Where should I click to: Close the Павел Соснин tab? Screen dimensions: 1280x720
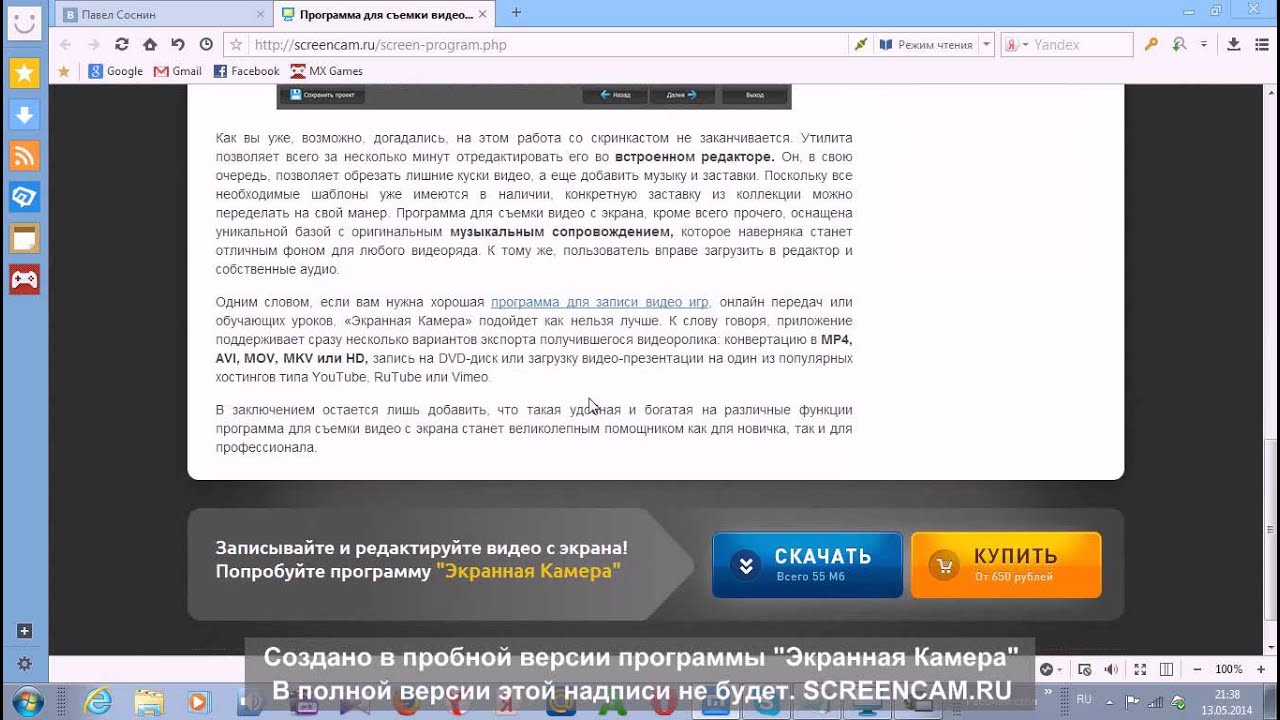coord(260,14)
